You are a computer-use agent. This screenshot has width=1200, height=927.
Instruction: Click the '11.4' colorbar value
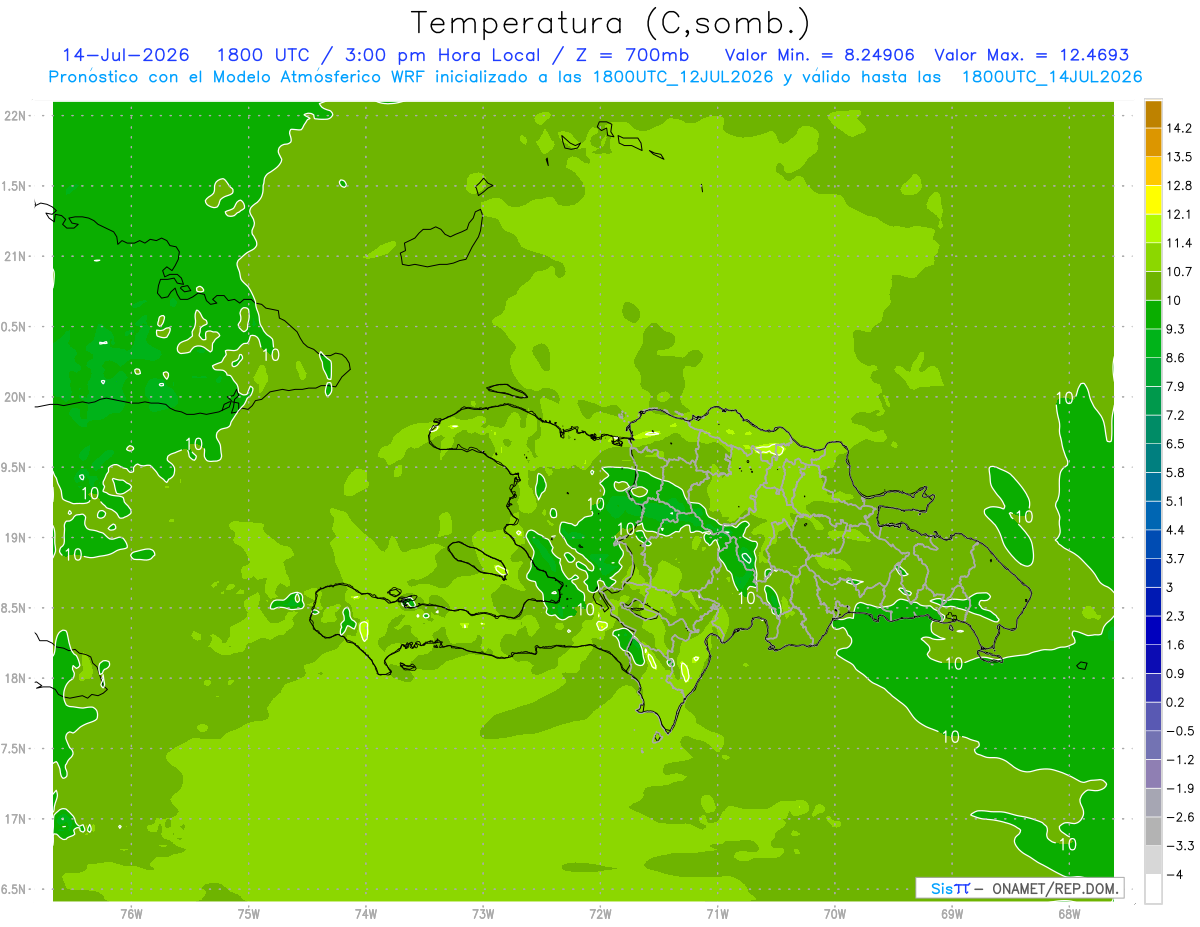[1180, 243]
